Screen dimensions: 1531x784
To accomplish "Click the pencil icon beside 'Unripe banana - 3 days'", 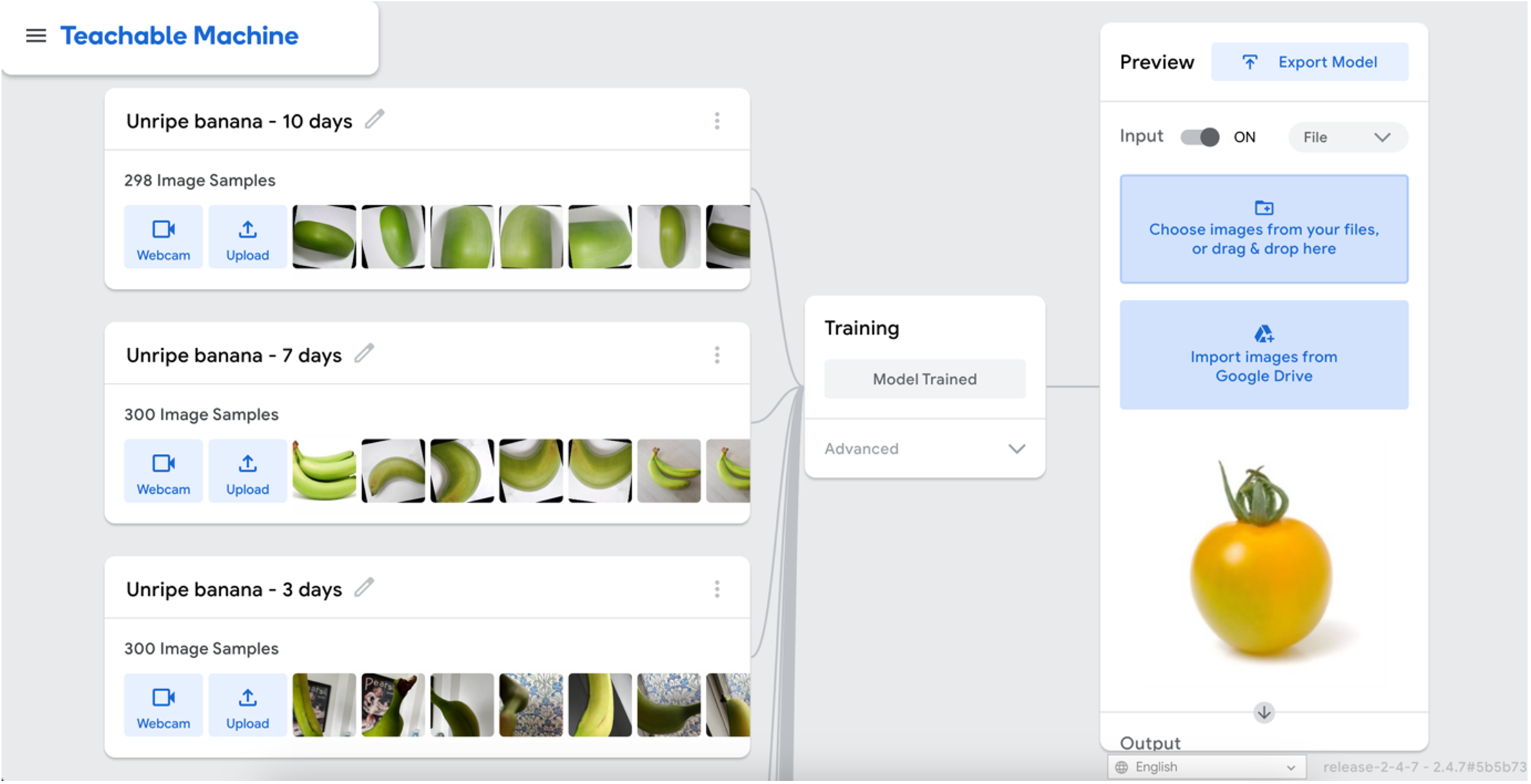I will pos(364,587).
